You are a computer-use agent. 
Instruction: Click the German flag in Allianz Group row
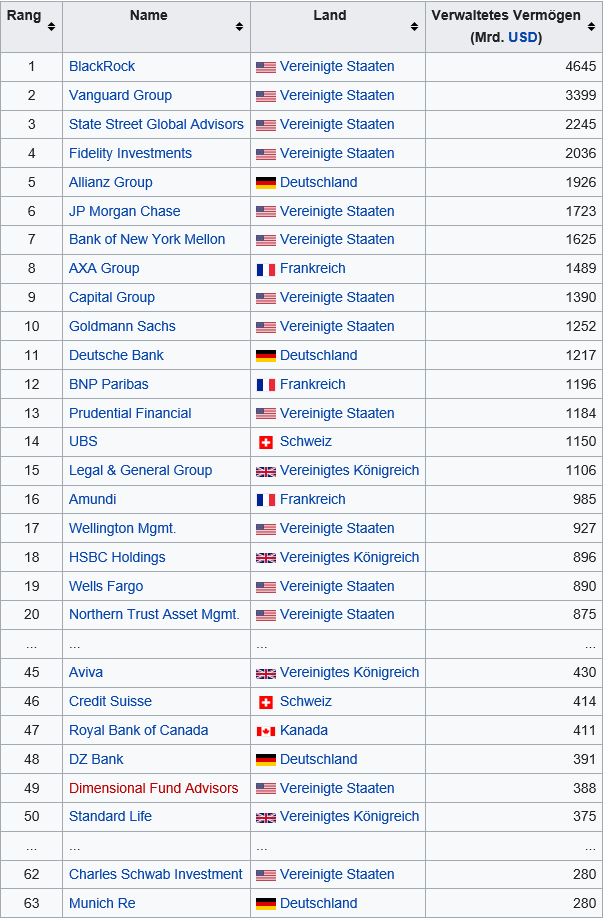265,183
